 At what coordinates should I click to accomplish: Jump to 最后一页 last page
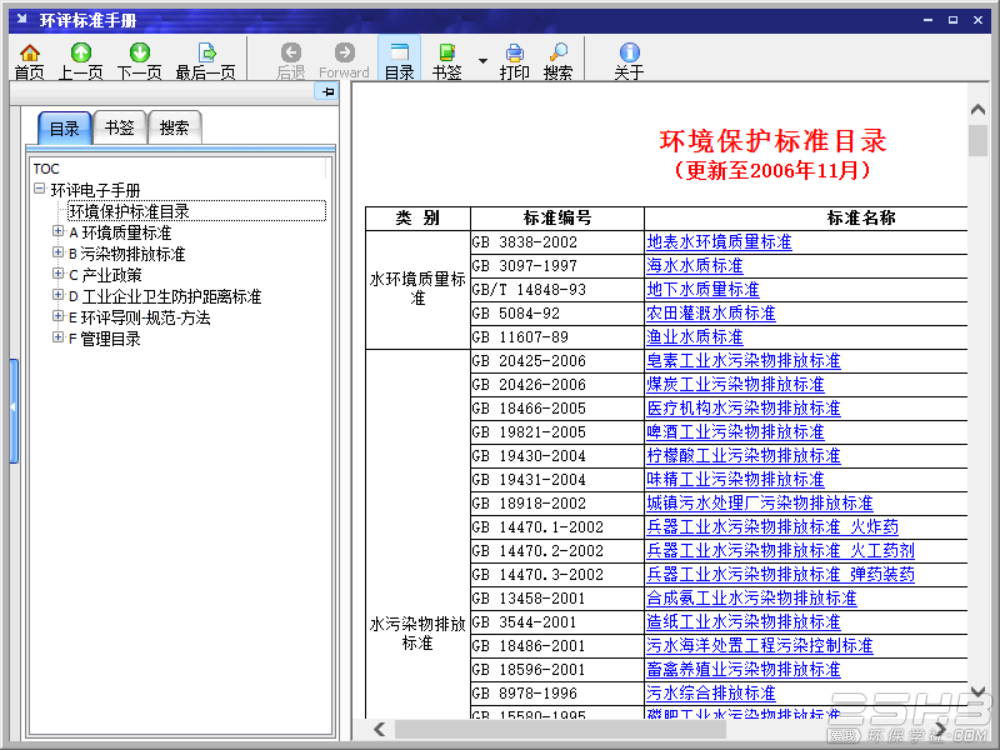coord(206,61)
